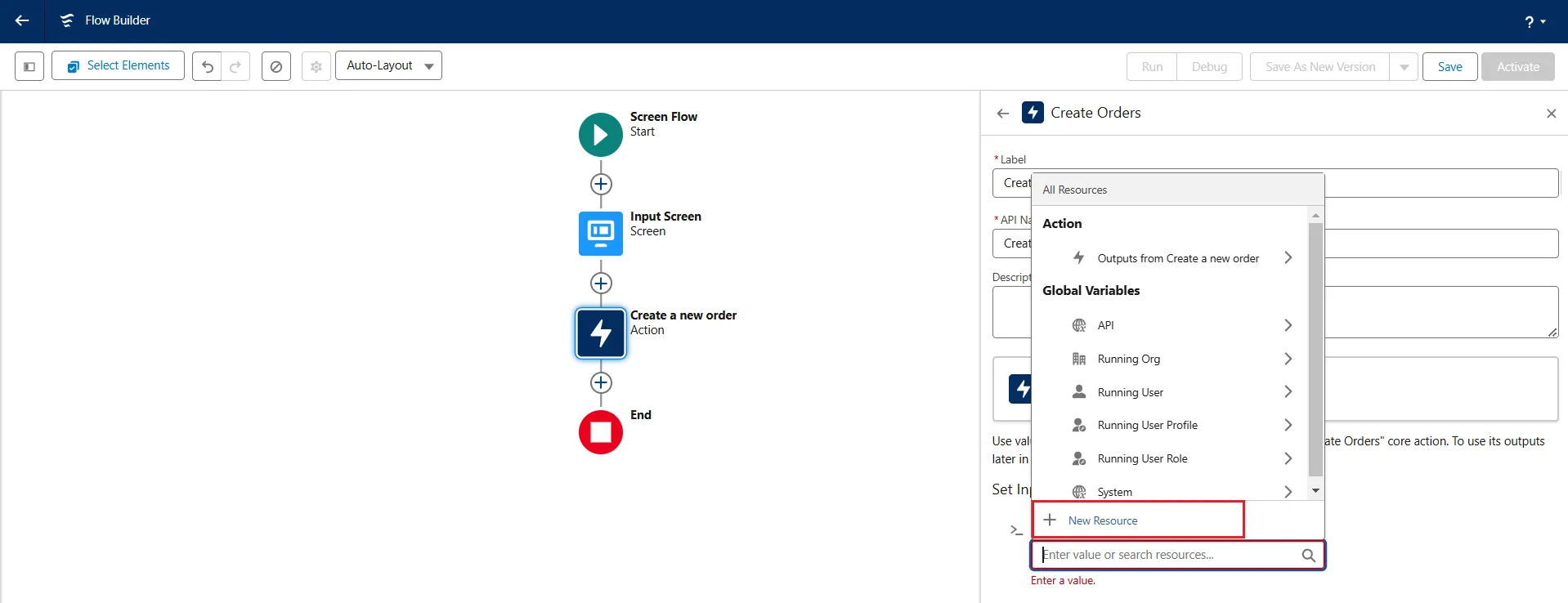Screen dimensions: 1568x603
Task: Expand Save As New Version options arrow
Action: [1404, 67]
